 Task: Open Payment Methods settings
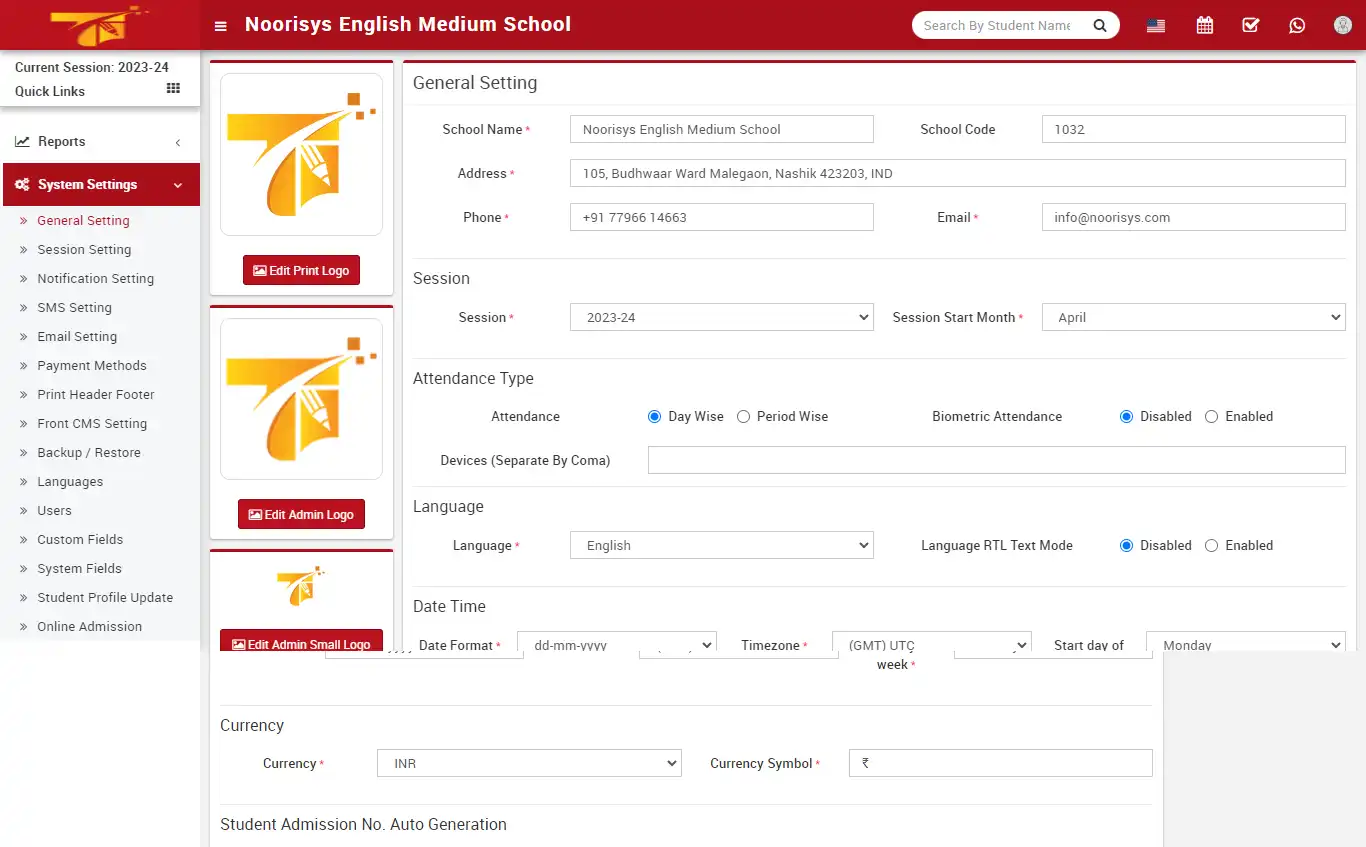point(93,365)
